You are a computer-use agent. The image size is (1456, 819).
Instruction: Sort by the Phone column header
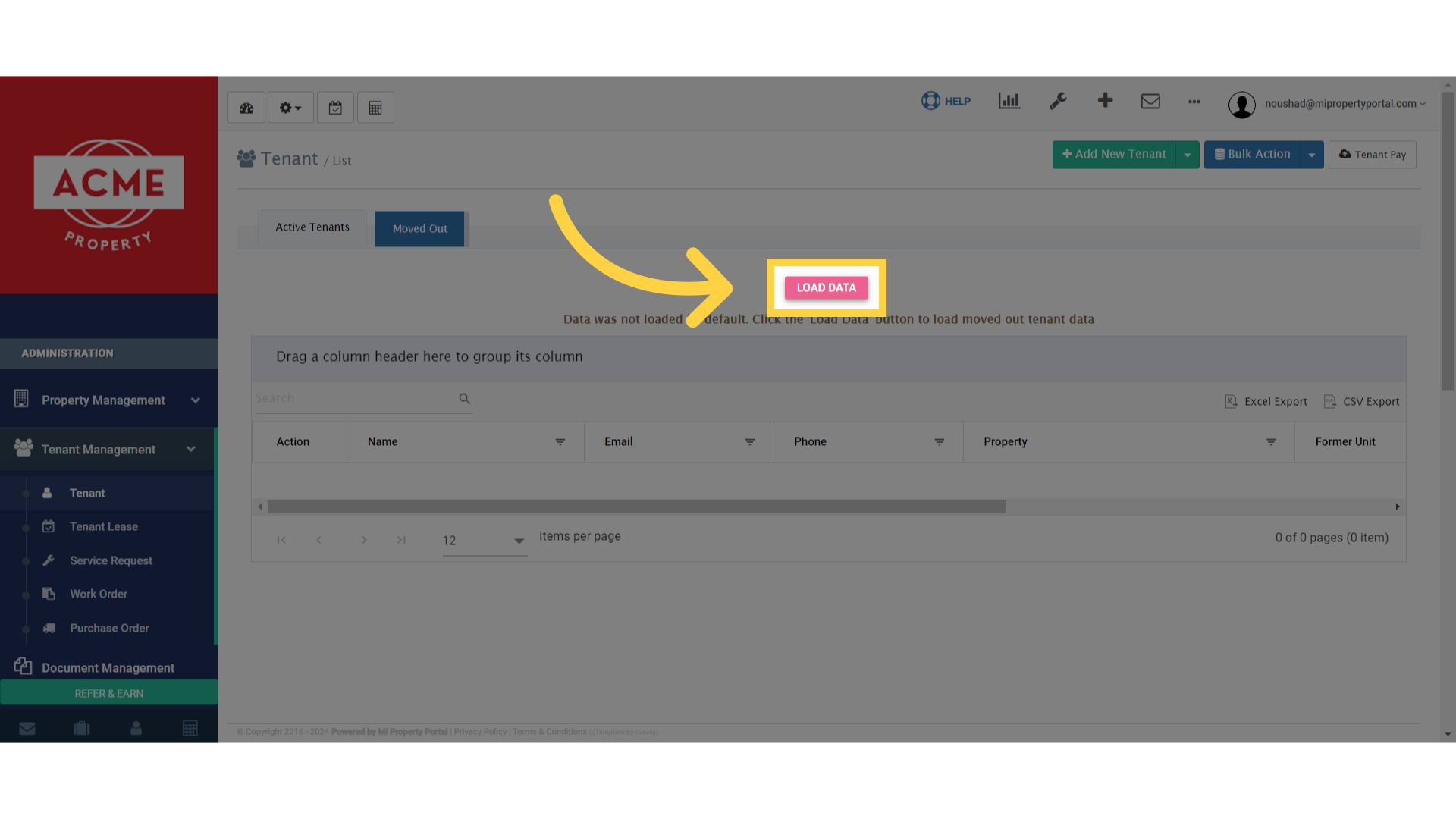(810, 441)
